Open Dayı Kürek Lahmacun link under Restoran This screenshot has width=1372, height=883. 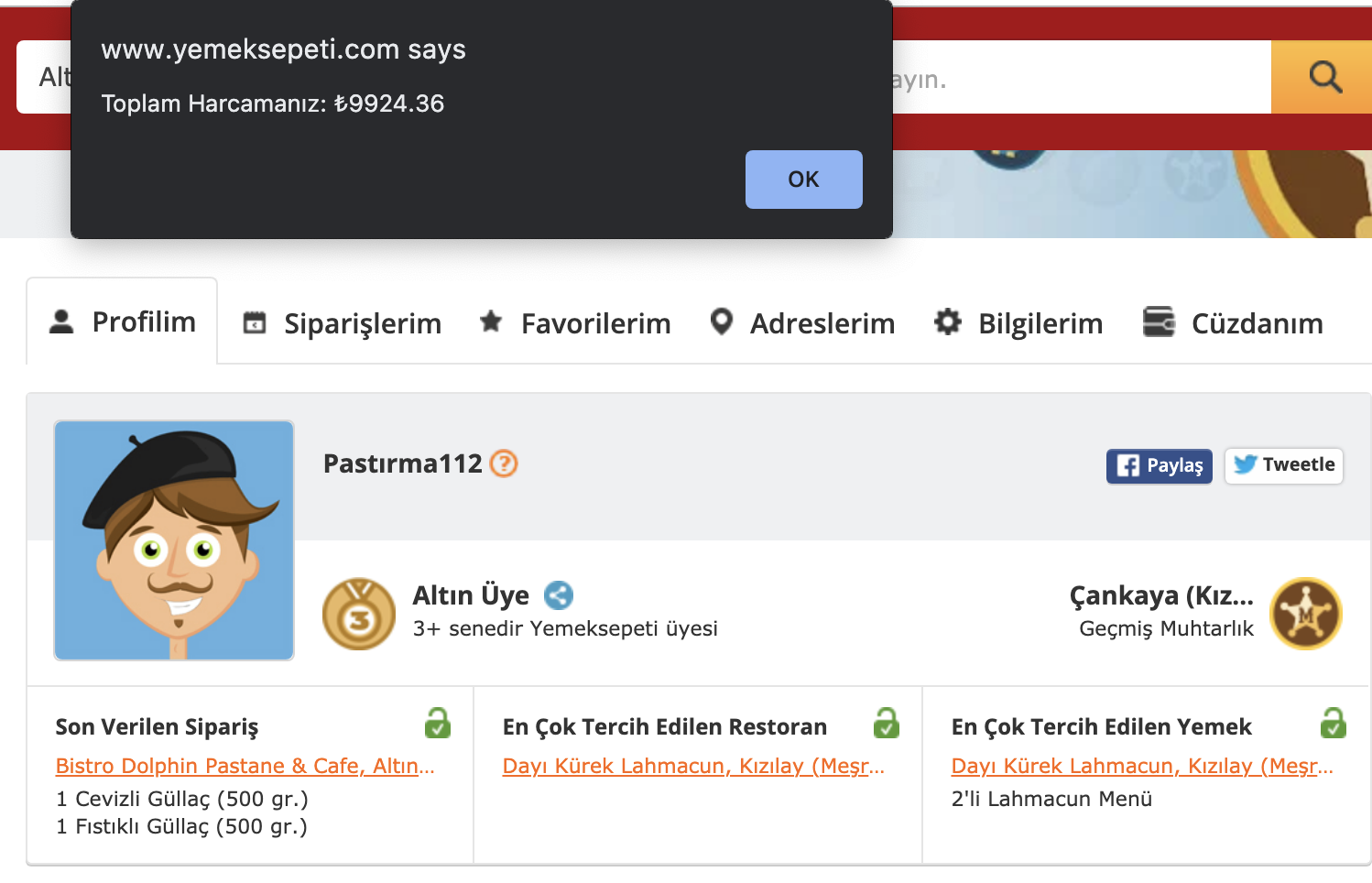694,766
